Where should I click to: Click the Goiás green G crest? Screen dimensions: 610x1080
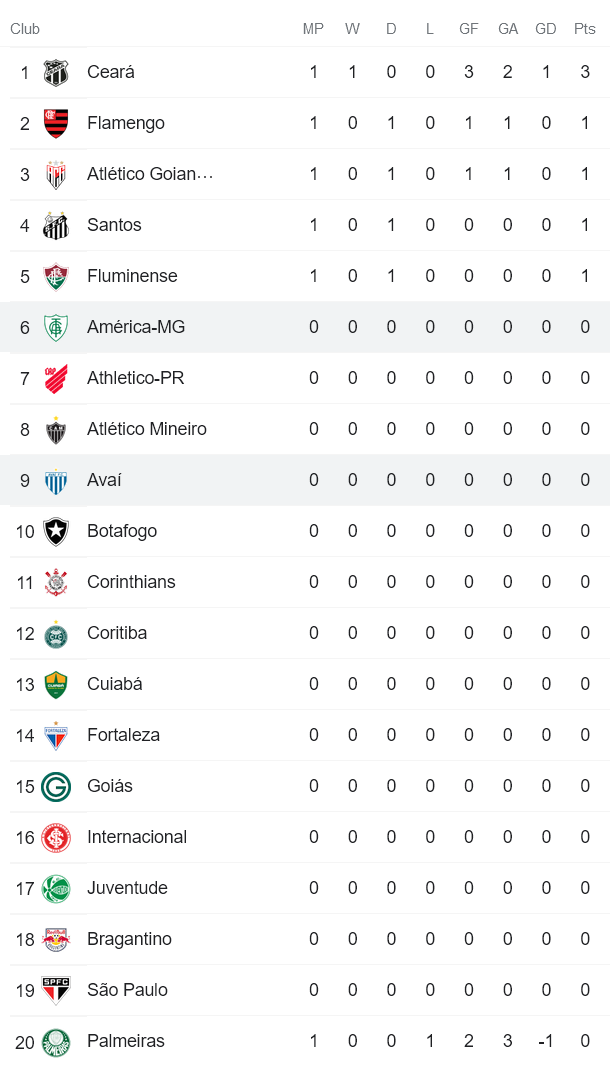(x=56, y=786)
